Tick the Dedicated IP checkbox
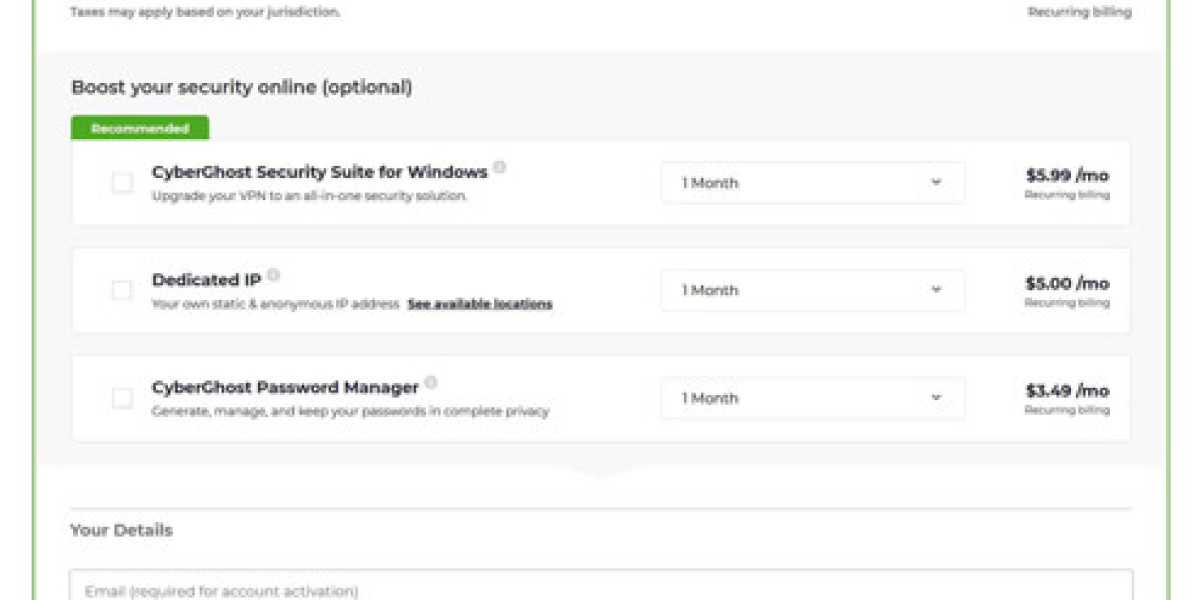 [122, 290]
